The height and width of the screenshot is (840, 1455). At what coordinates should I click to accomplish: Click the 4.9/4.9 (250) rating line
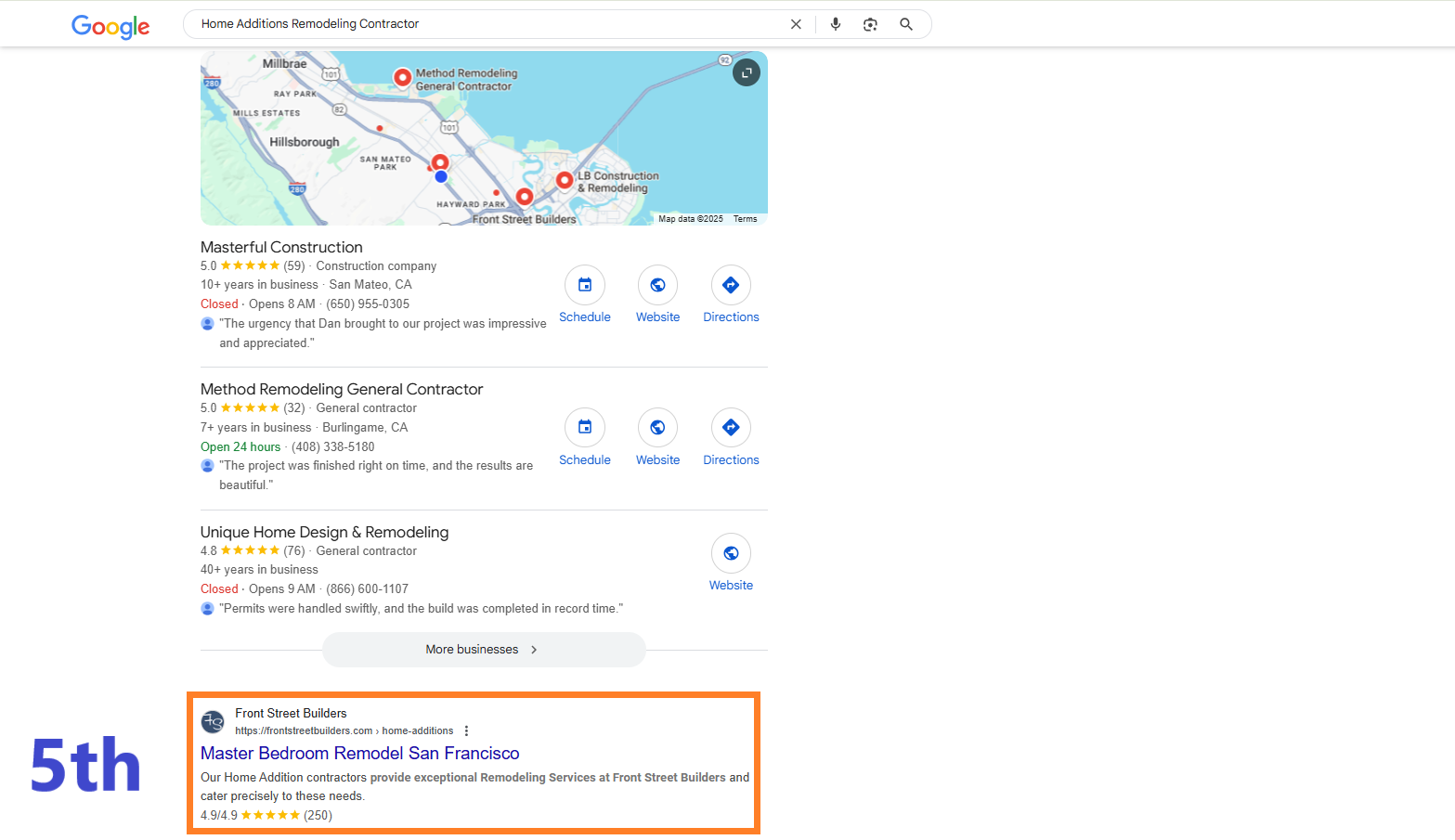pos(266,816)
